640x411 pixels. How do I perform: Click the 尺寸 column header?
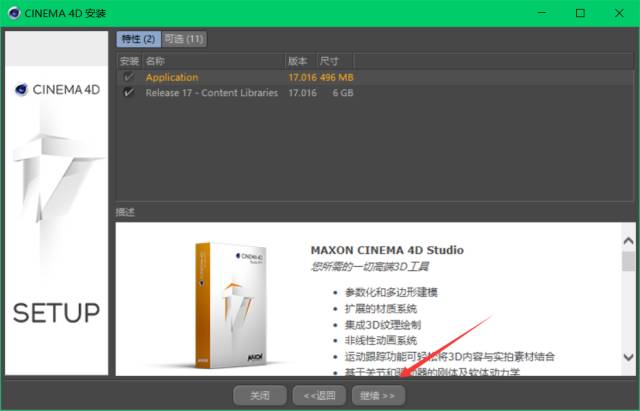[x=329, y=60]
